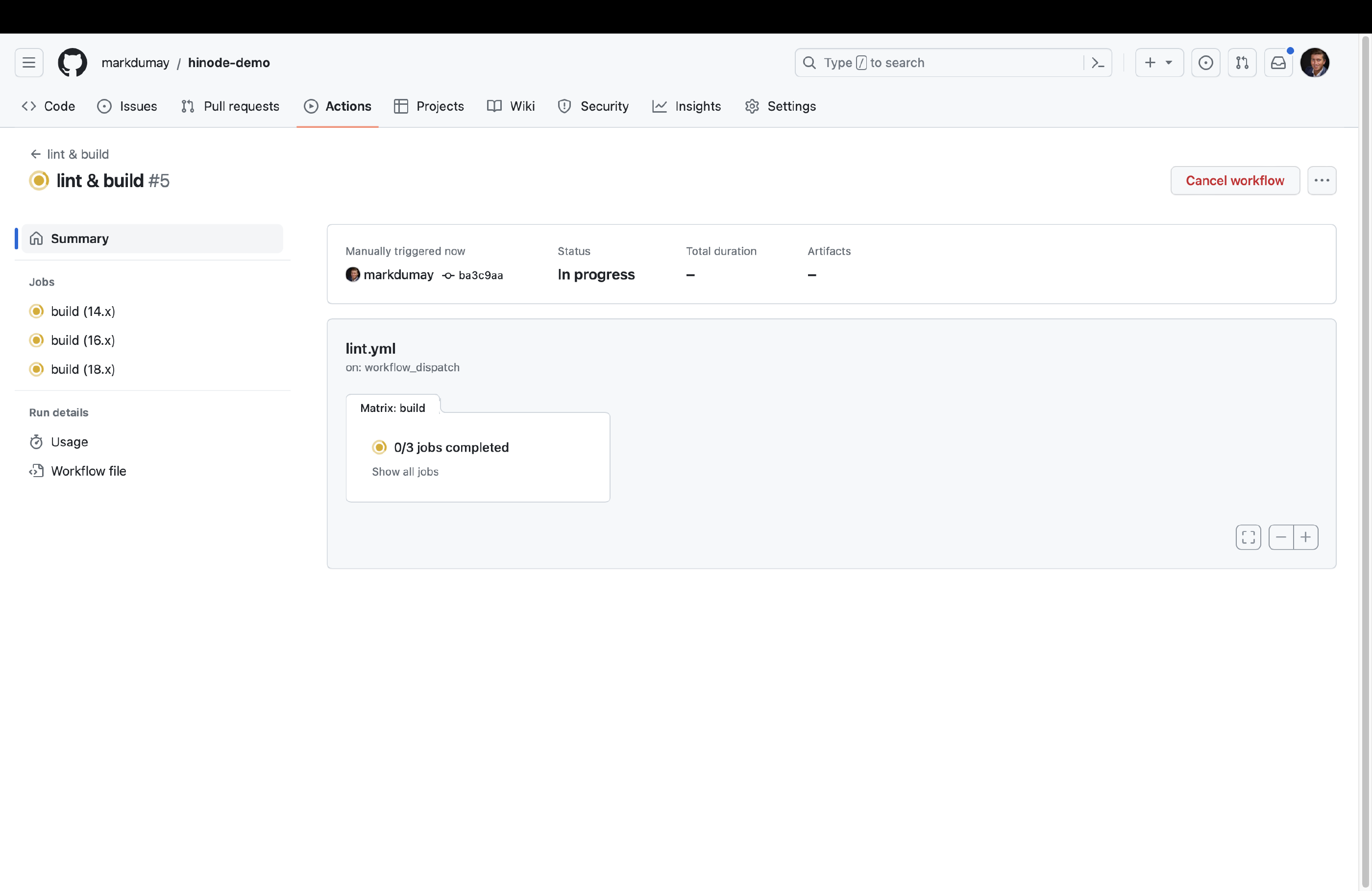Click the back arrow to lint and build
Screen dimensions: 1372x891
tap(34, 153)
